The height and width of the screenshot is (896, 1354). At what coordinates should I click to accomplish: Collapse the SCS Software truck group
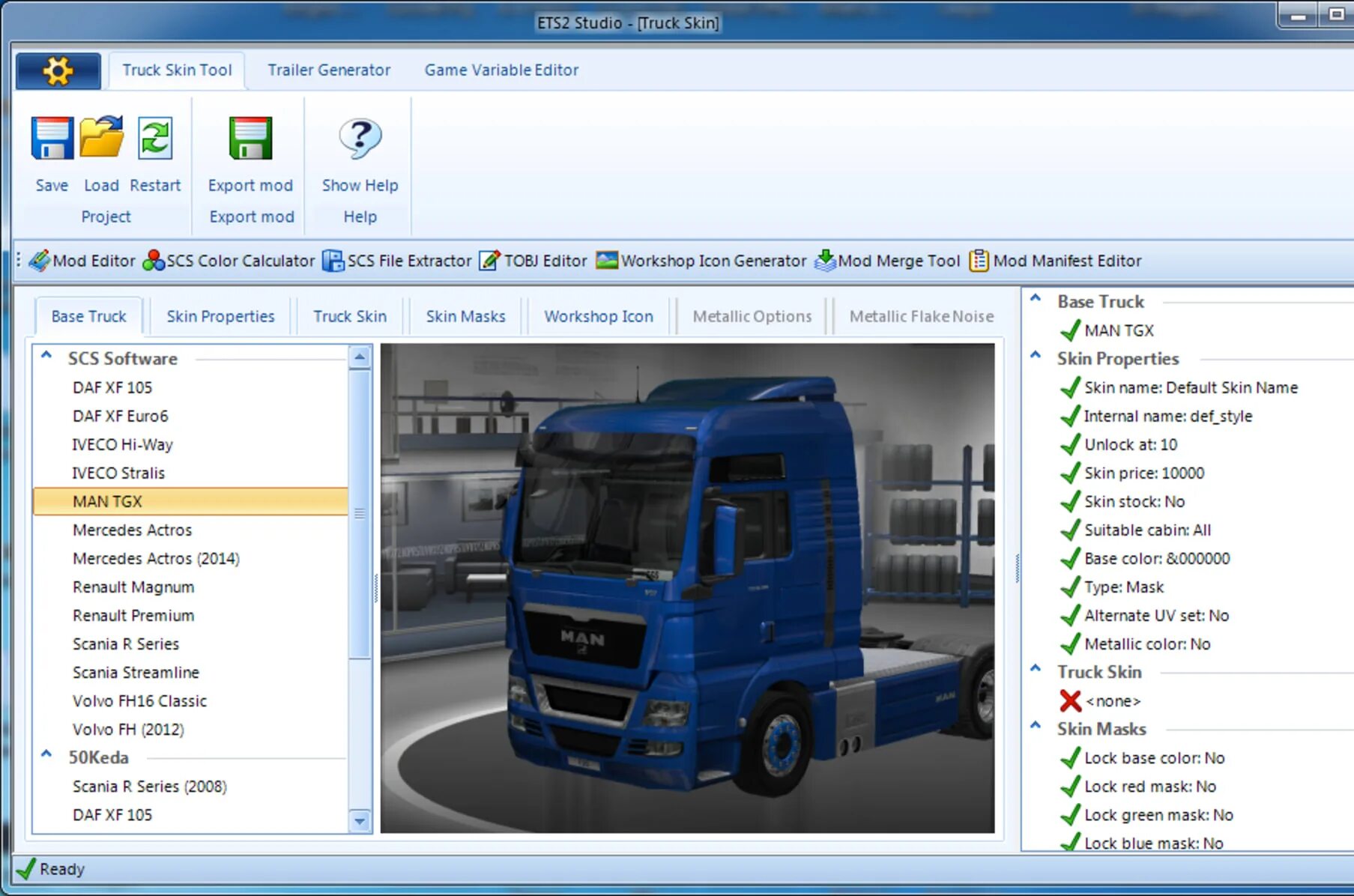pos(46,356)
